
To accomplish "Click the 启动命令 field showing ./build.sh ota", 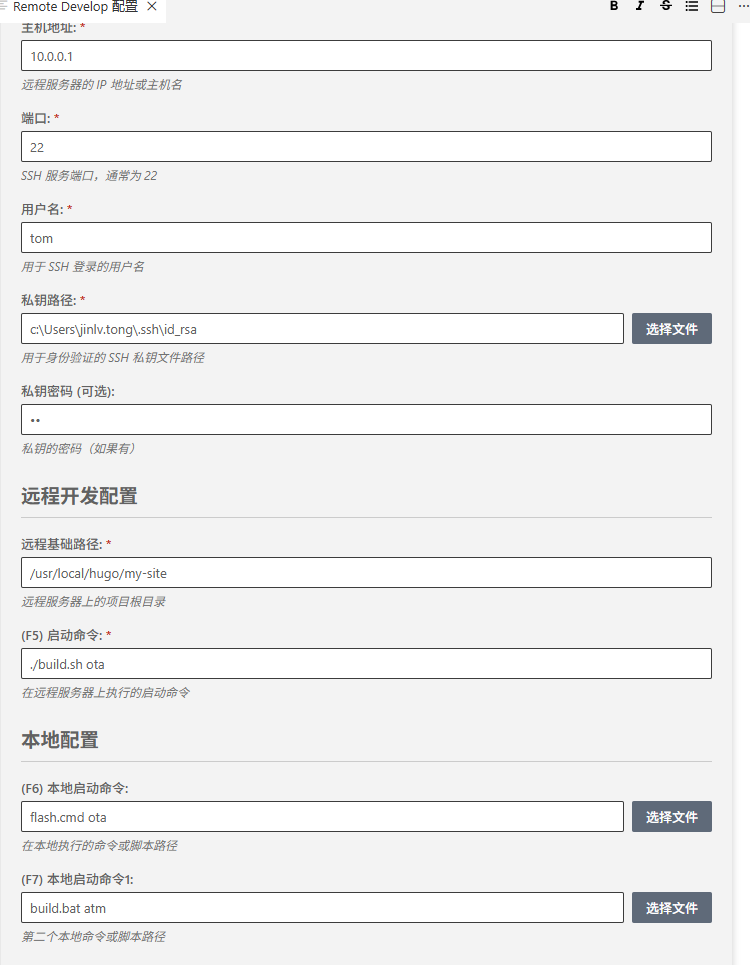I will [366, 663].
